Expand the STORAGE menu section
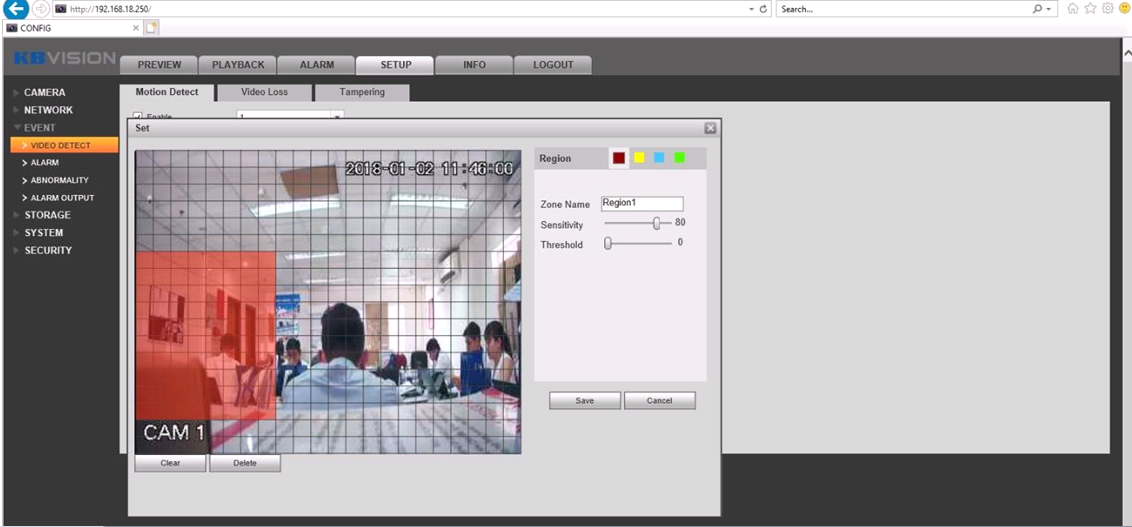The height and width of the screenshot is (527, 1132). pyautogui.click(x=47, y=215)
